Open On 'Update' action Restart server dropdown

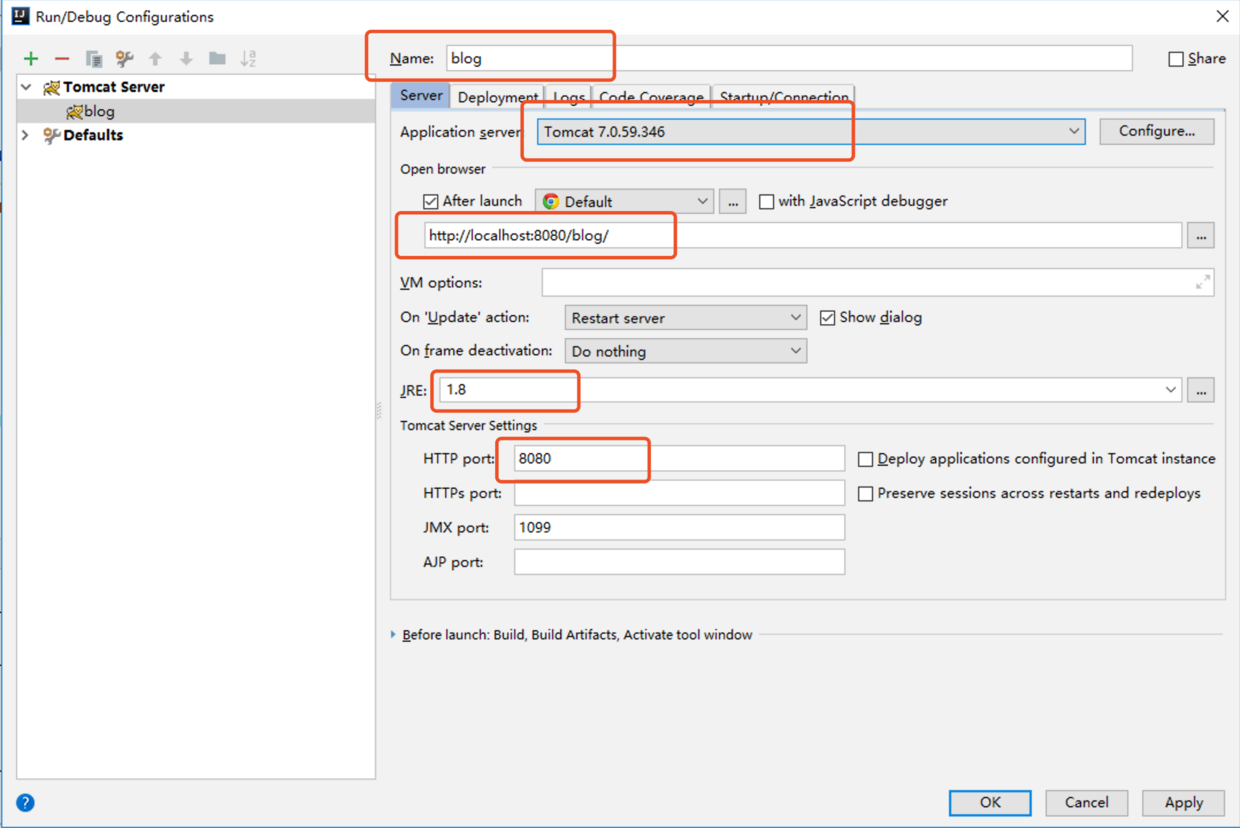[x=686, y=317]
